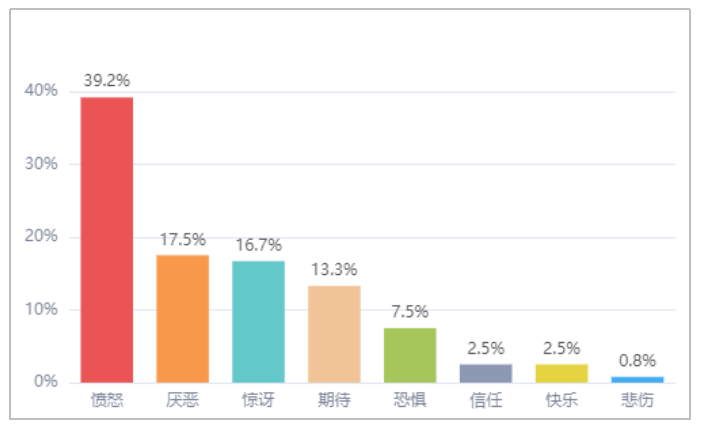Image resolution: width=702 pixels, height=425 pixels.
Task: Click the 17.5% value label
Action: pyautogui.click(x=183, y=239)
